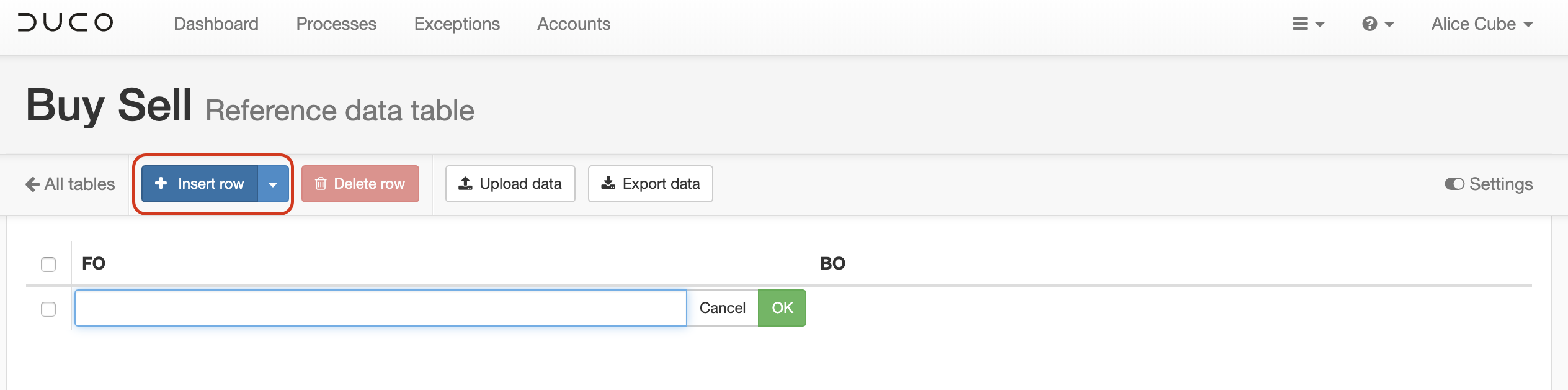Focus the FO cell text input

381,308
